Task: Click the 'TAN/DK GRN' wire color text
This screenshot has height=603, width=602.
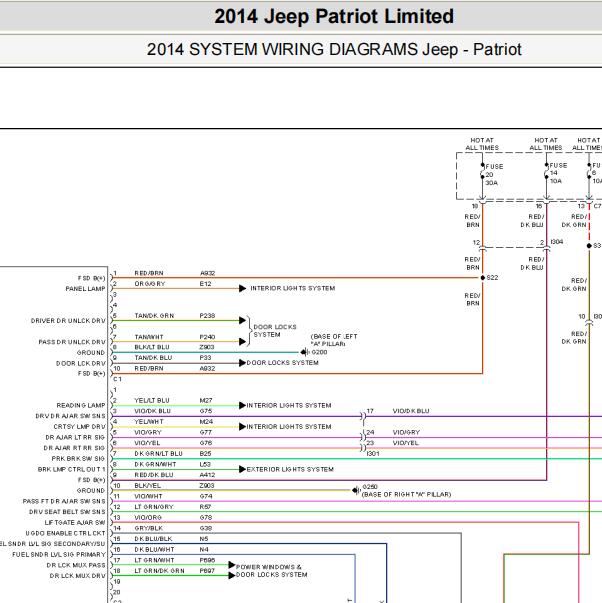Action: (x=154, y=316)
